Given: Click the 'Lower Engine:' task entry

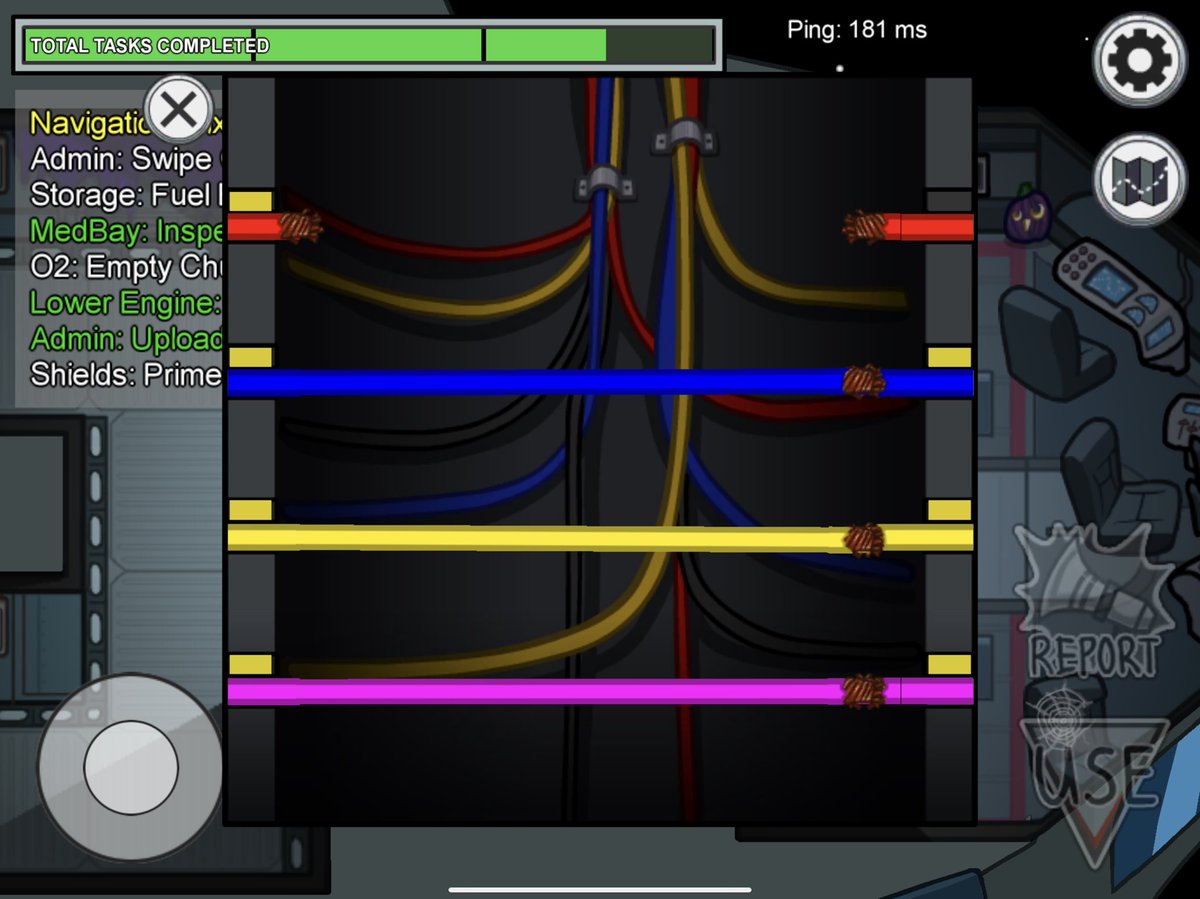Looking at the screenshot, I should [126, 302].
